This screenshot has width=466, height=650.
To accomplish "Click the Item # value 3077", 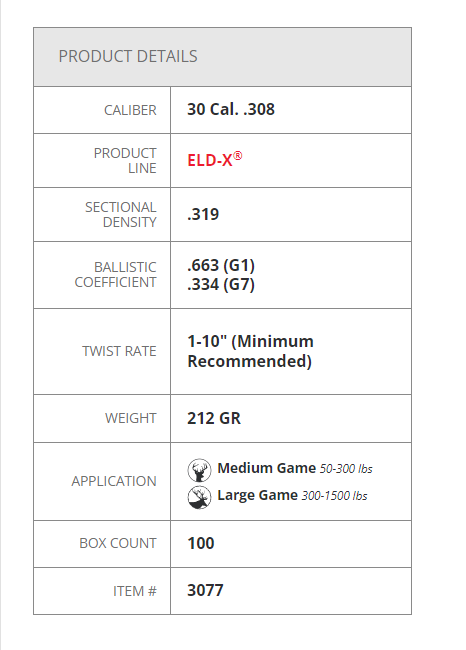I will click(205, 590).
